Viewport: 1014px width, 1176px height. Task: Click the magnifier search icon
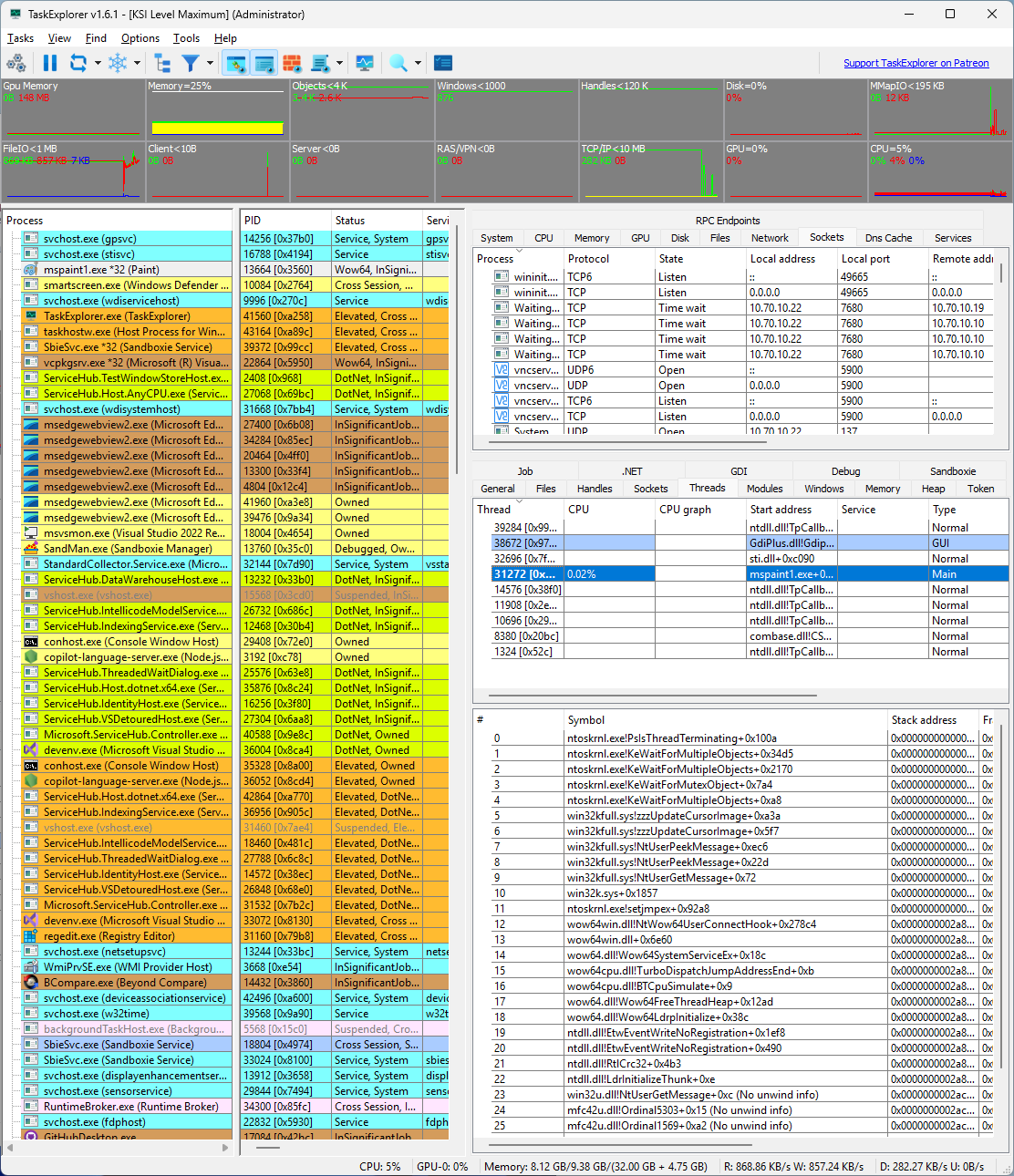click(396, 63)
